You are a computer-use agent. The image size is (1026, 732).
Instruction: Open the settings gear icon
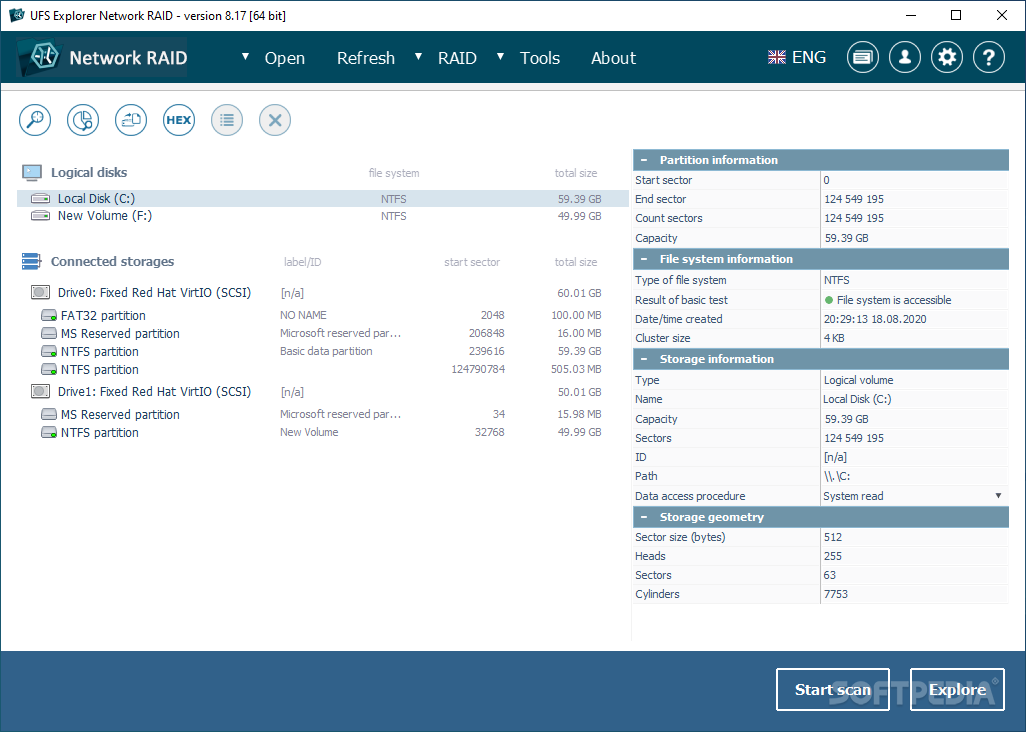[947, 58]
